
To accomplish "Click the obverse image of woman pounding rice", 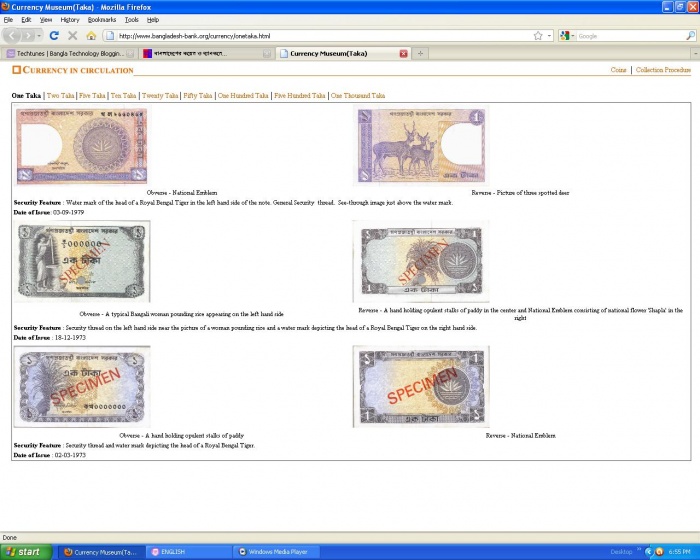I will [x=82, y=261].
